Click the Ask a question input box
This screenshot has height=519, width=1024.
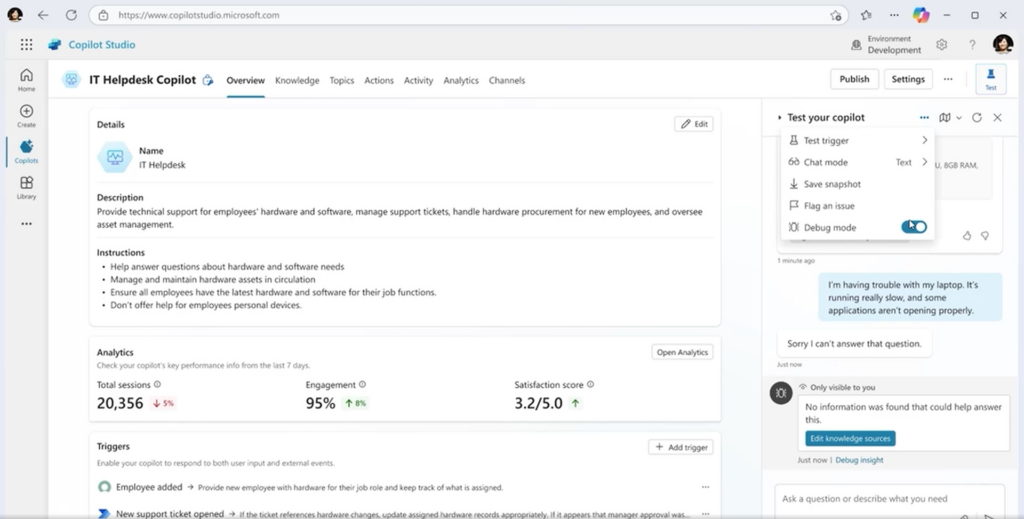pos(889,500)
